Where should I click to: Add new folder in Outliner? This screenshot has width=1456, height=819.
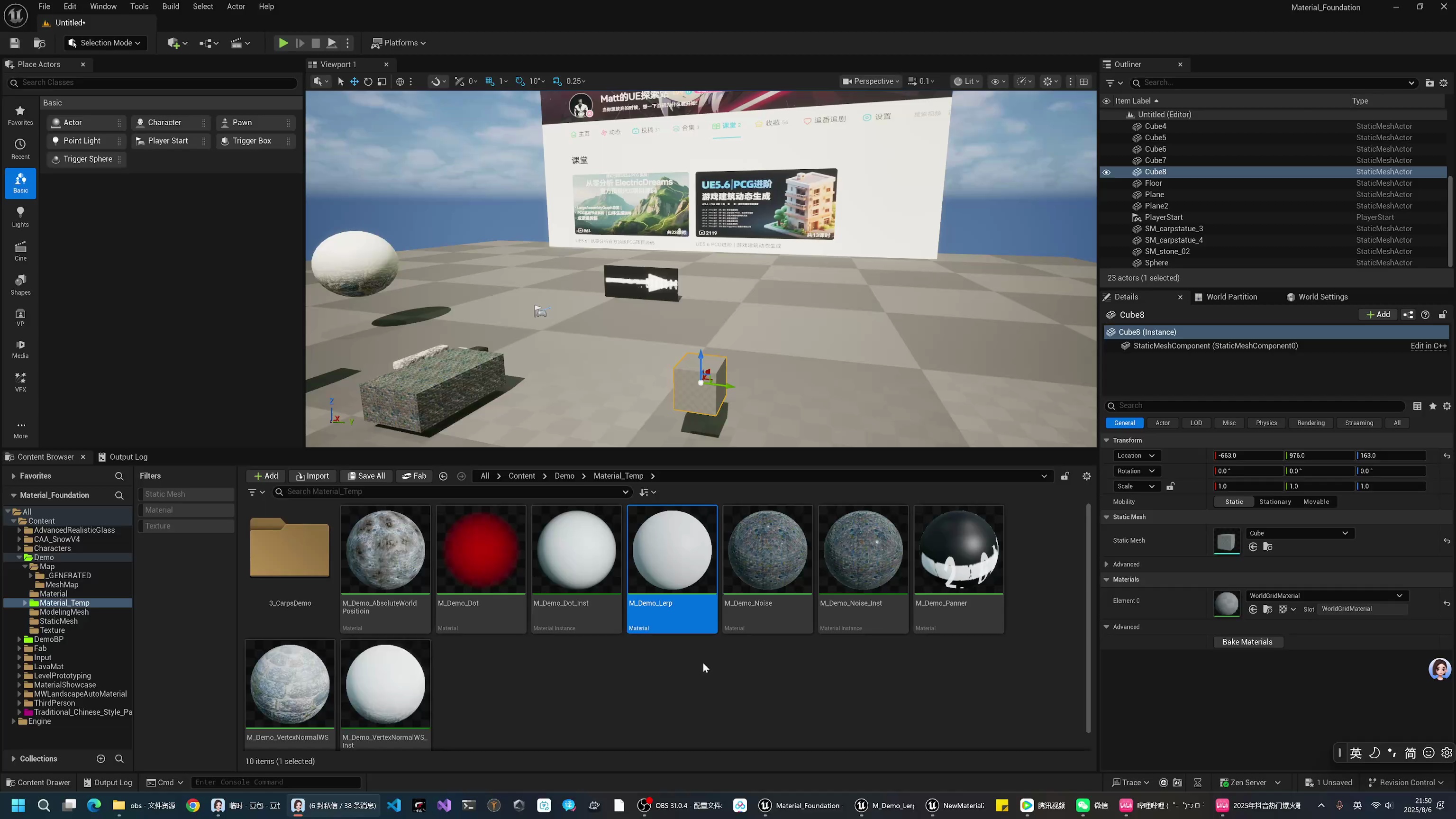[1429, 82]
